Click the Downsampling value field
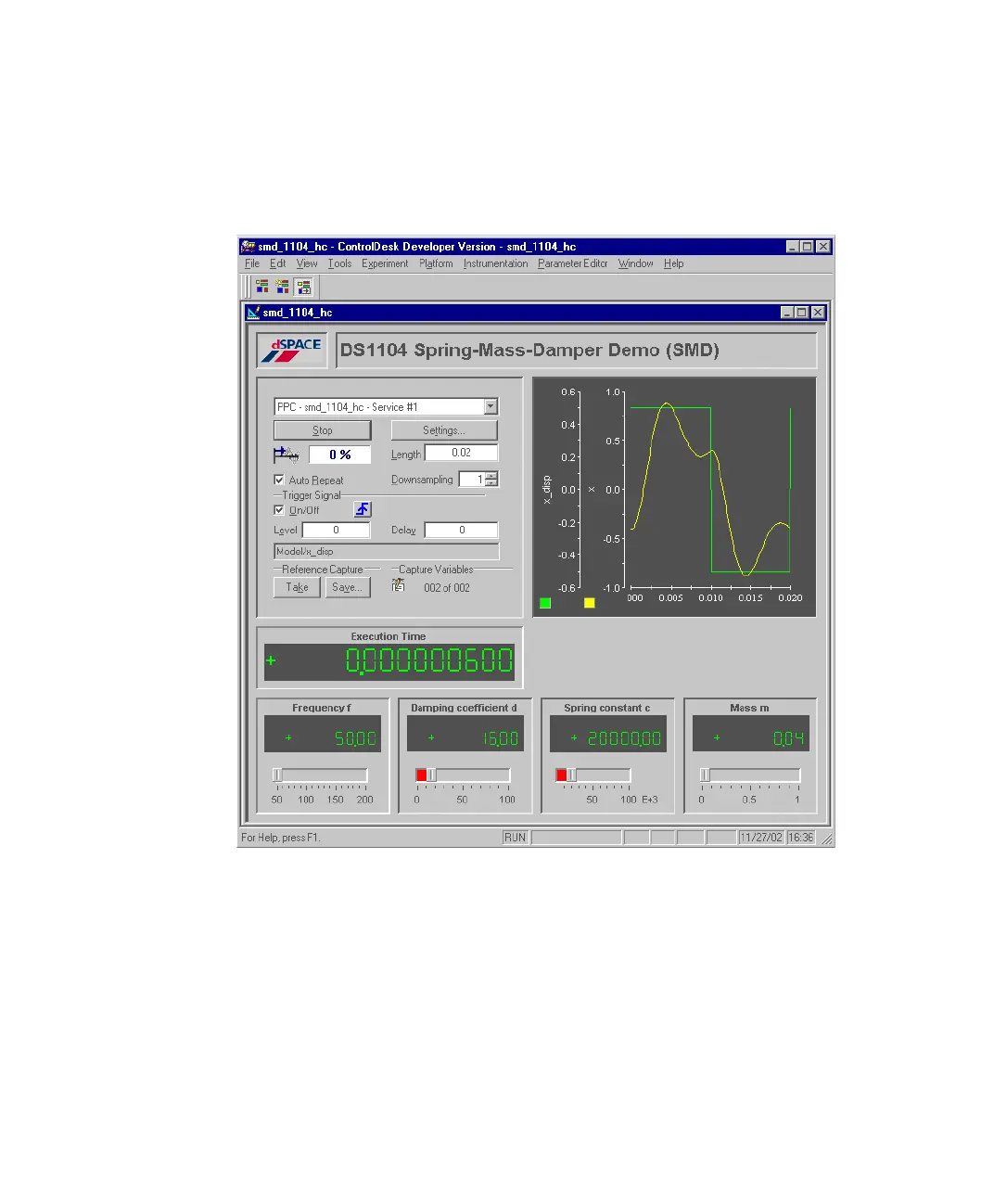 click(472, 480)
